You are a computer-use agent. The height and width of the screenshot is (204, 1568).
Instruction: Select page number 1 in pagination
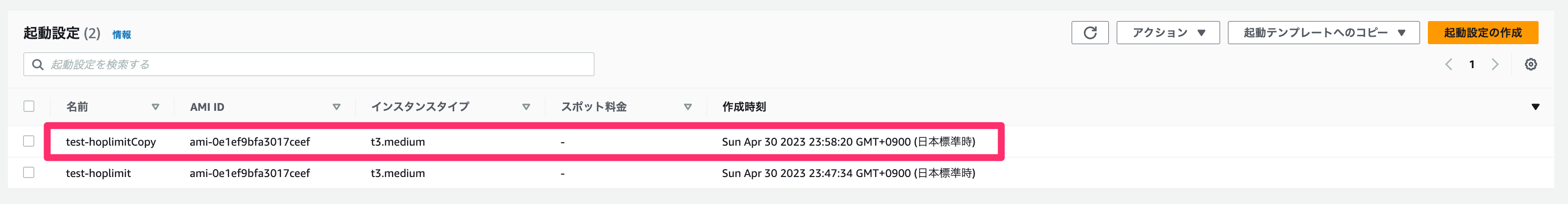[x=1472, y=65]
